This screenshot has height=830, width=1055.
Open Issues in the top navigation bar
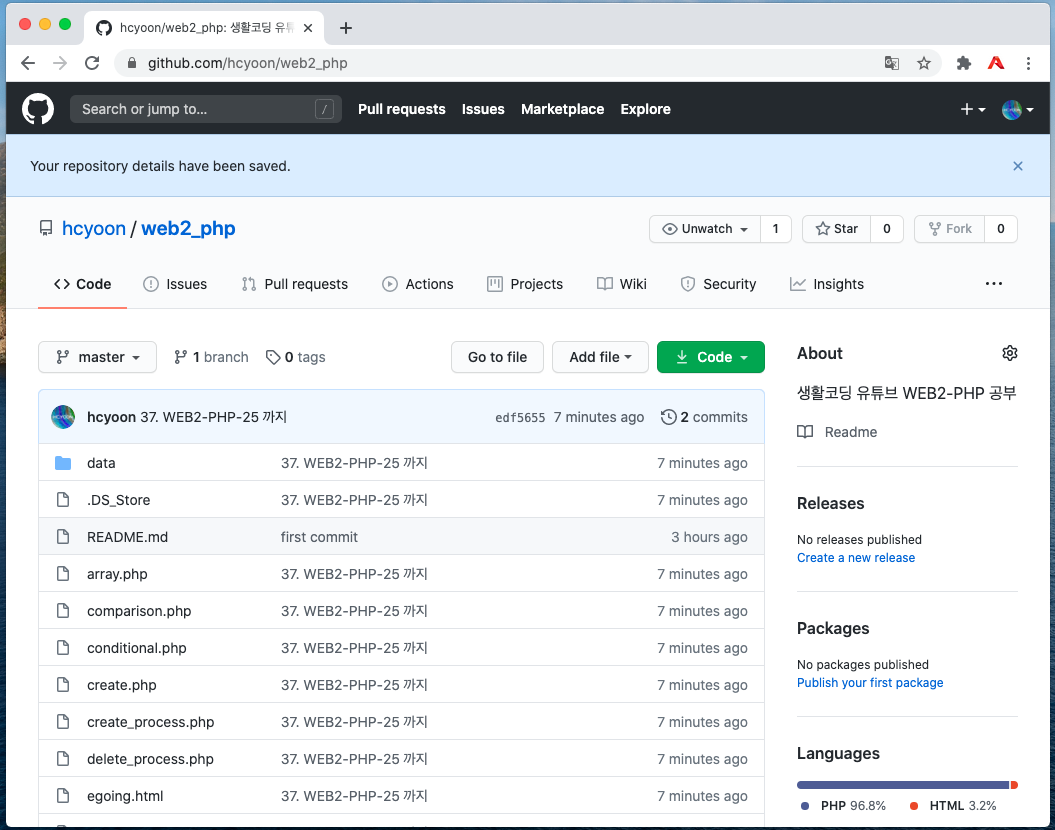pos(483,109)
